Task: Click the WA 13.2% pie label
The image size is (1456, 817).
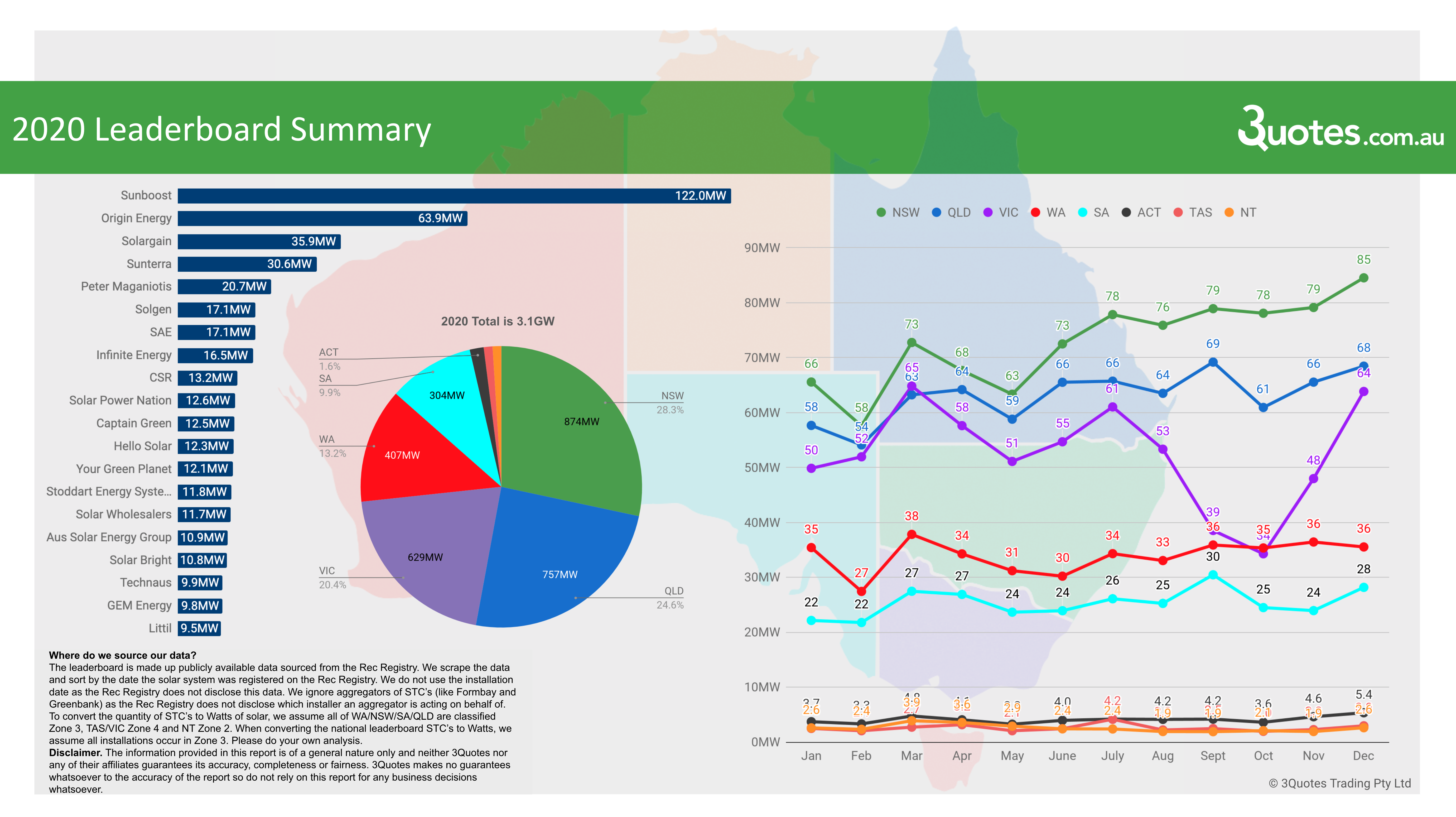Action: tap(332, 446)
